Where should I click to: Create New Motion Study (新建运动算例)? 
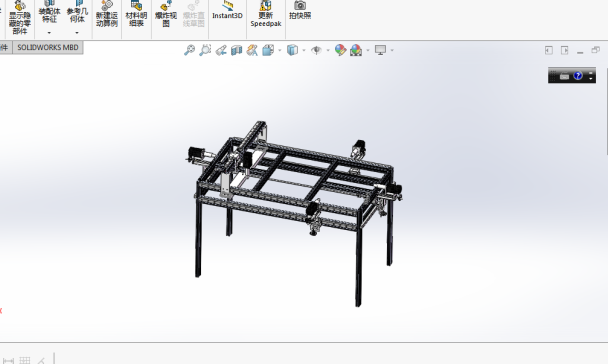(x=107, y=14)
